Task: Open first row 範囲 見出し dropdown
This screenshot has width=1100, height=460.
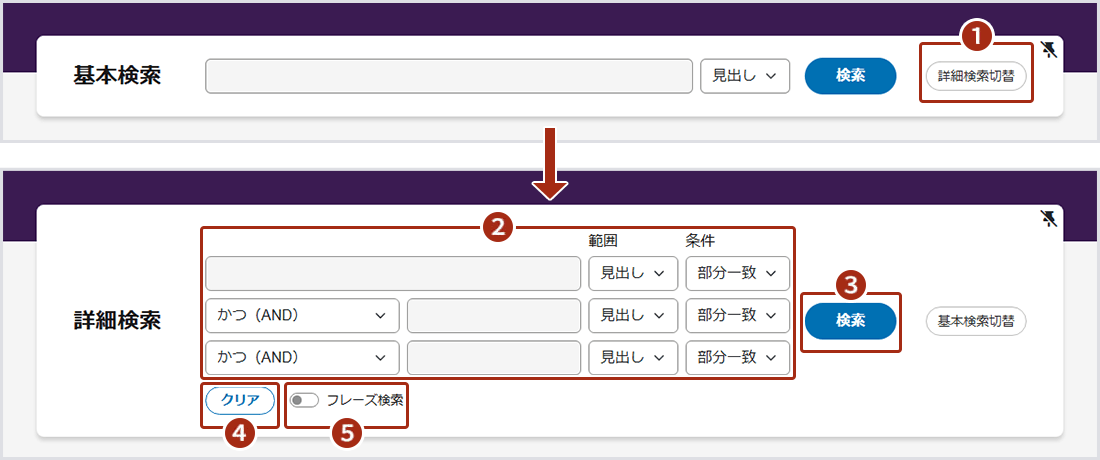Action: coord(633,273)
